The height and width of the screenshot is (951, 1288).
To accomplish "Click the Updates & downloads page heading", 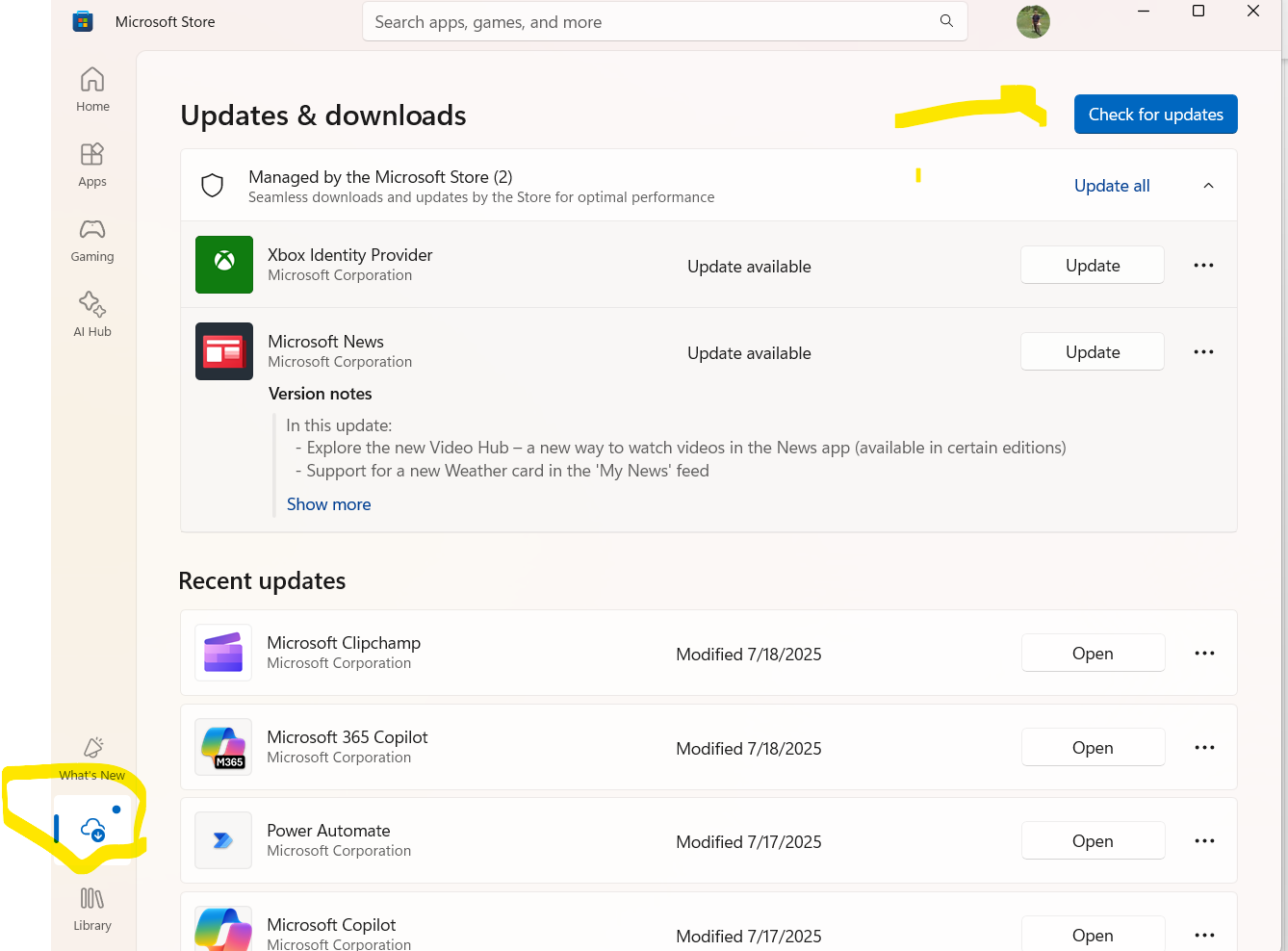I will pyautogui.click(x=323, y=116).
